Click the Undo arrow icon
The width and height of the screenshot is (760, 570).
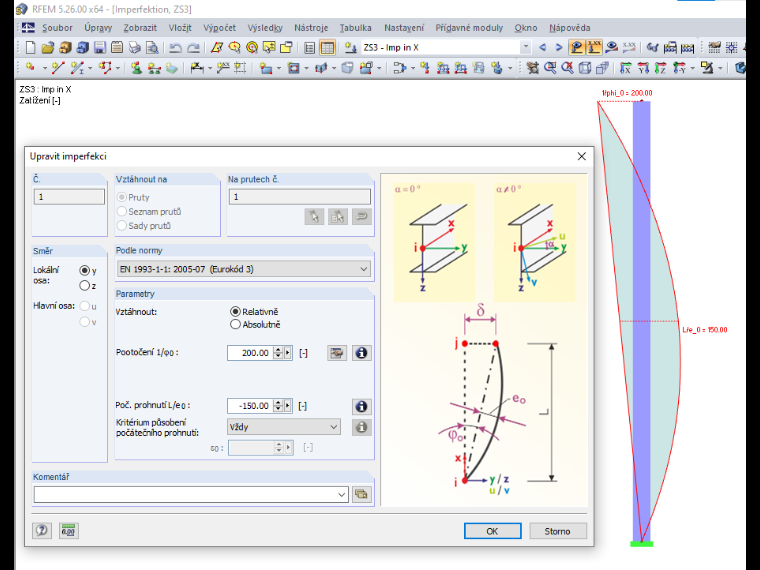click(175, 48)
